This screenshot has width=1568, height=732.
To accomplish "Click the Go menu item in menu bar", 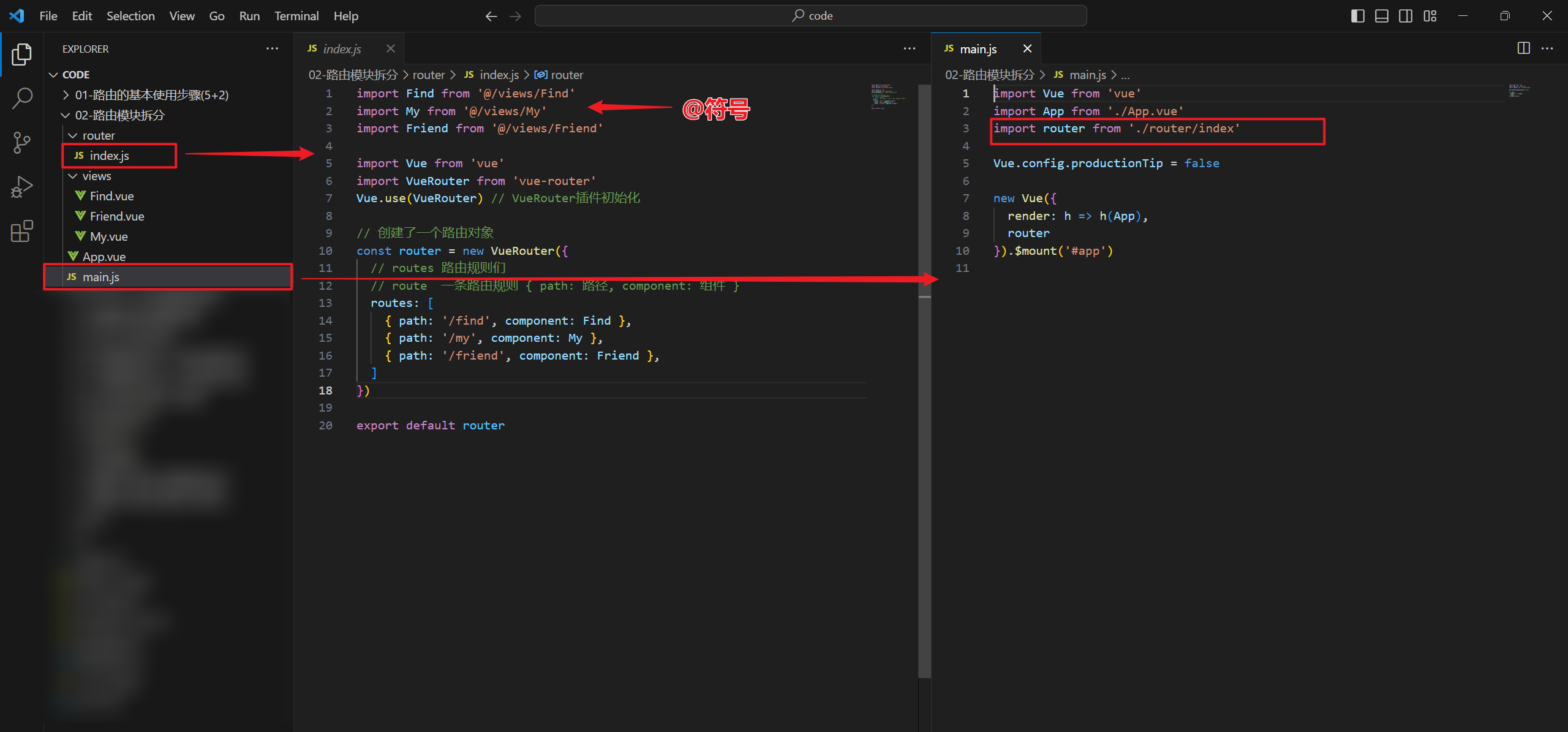I will coord(216,15).
